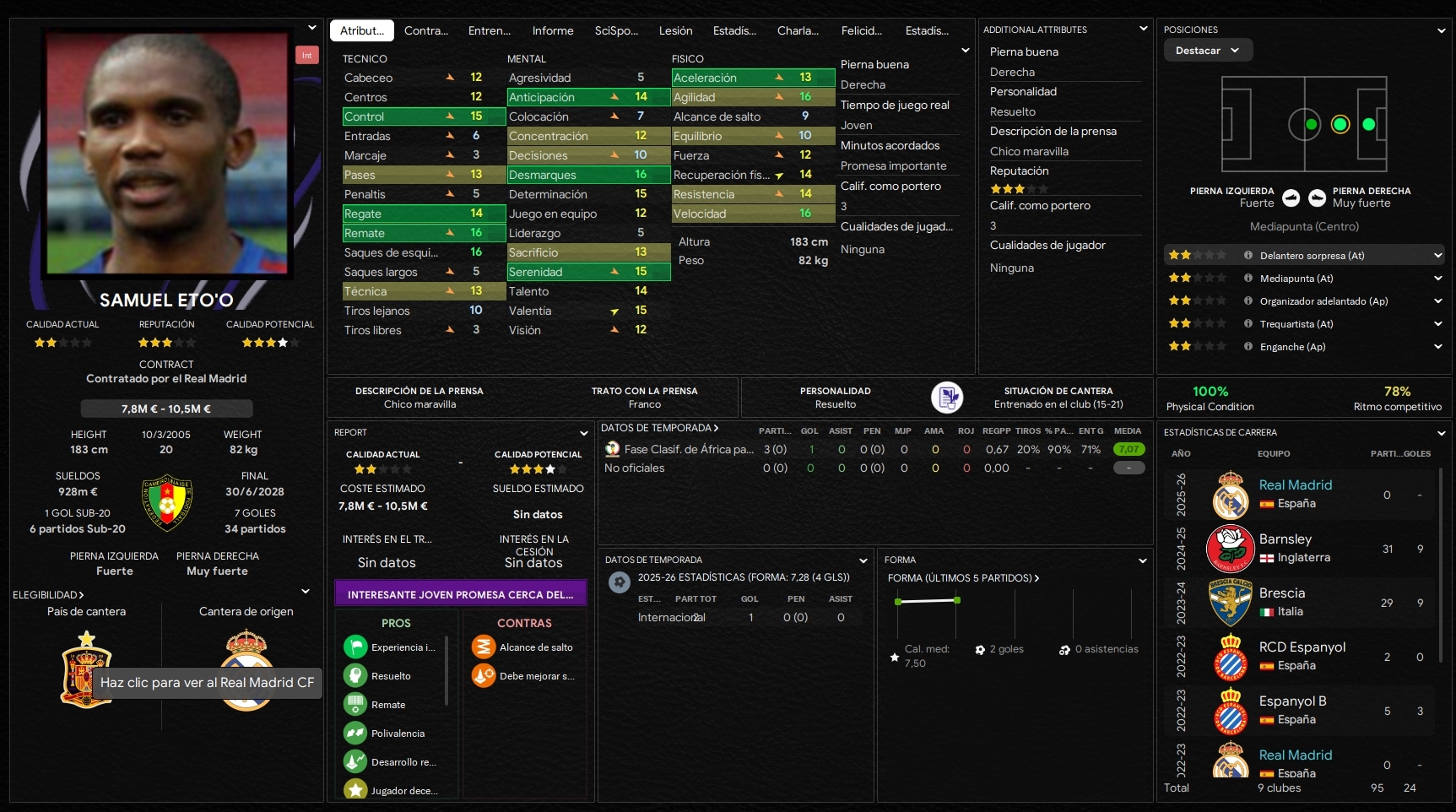Click the personality icon next to Resuelto

tap(947, 397)
